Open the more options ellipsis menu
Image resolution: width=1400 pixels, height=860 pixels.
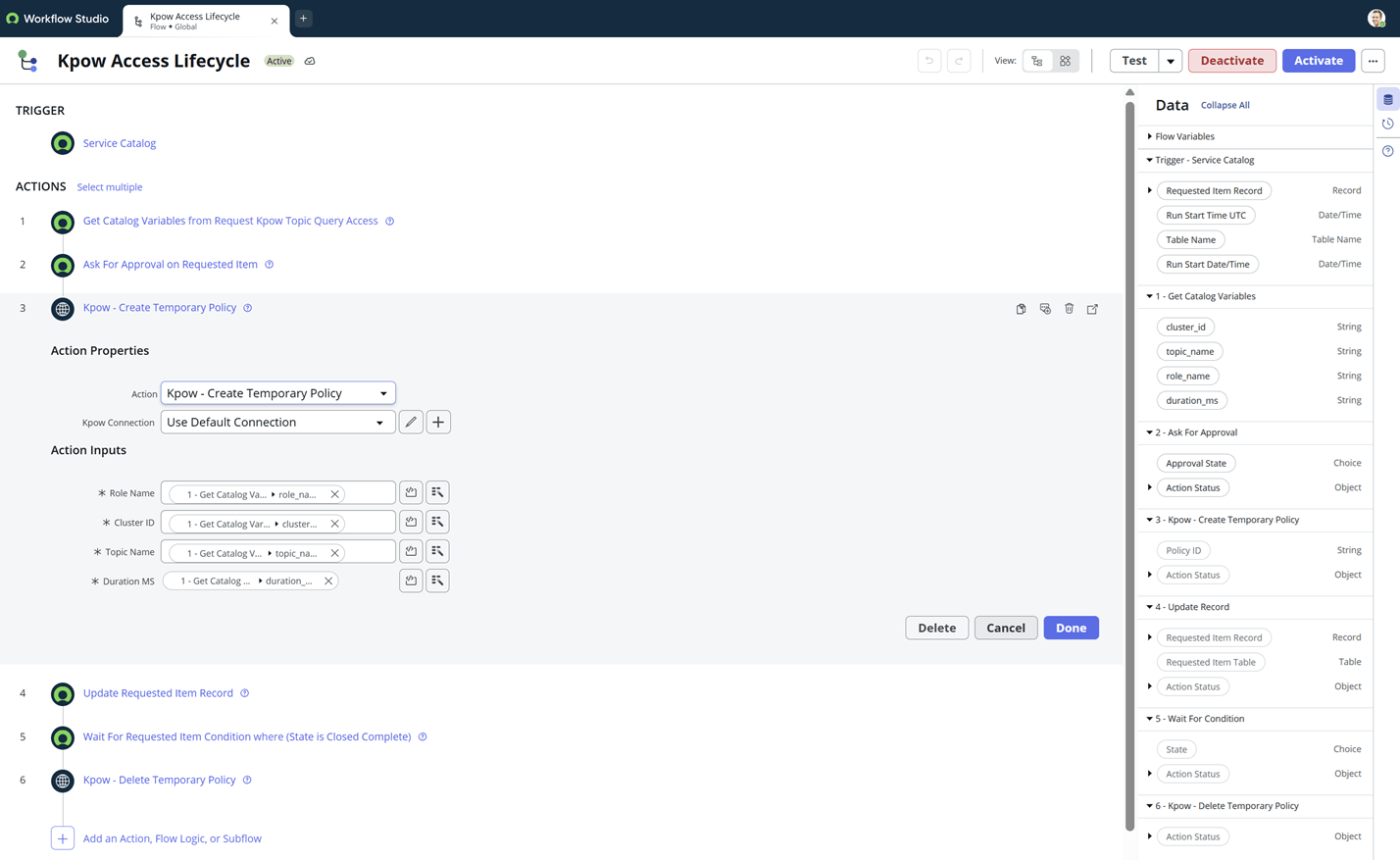pyautogui.click(x=1373, y=61)
